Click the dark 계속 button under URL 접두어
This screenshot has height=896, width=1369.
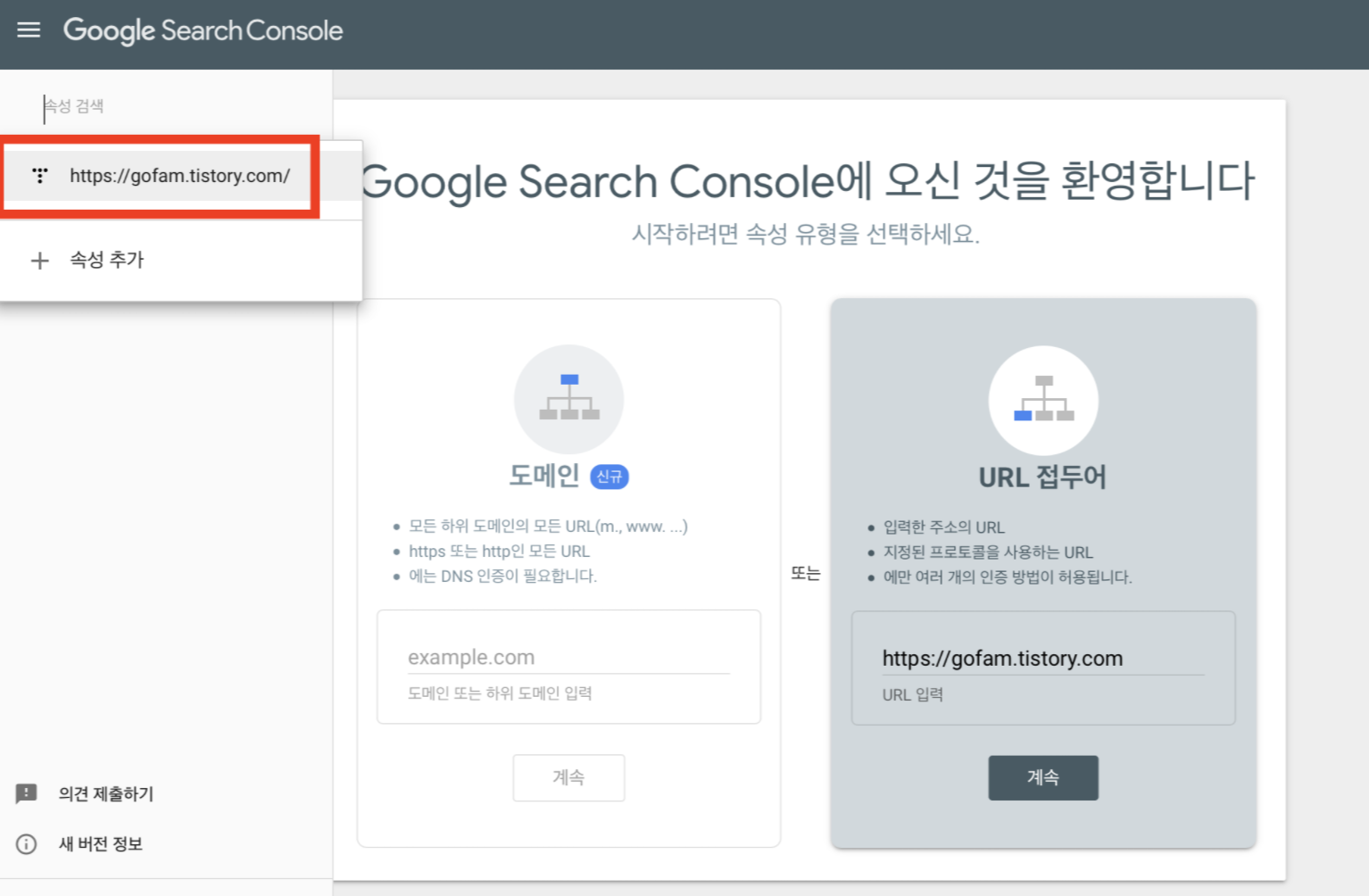click(1043, 778)
